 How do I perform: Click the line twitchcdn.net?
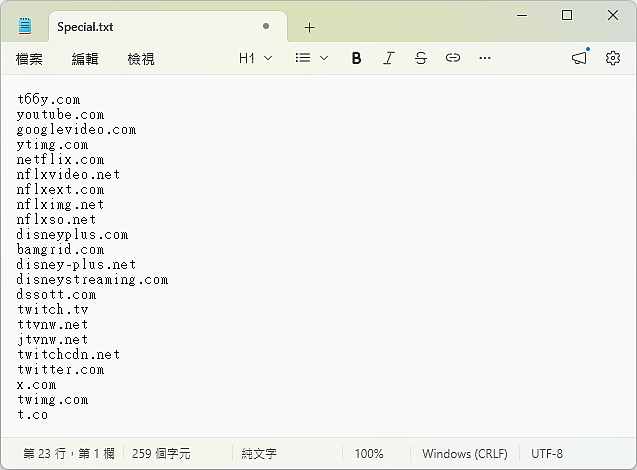point(68,355)
